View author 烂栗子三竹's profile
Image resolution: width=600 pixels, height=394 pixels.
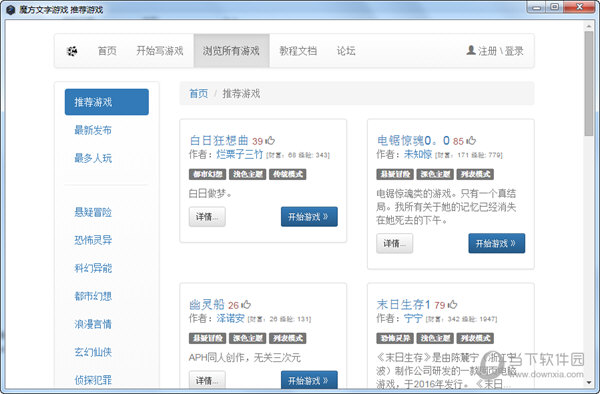pyautogui.click(x=240, y=155)
